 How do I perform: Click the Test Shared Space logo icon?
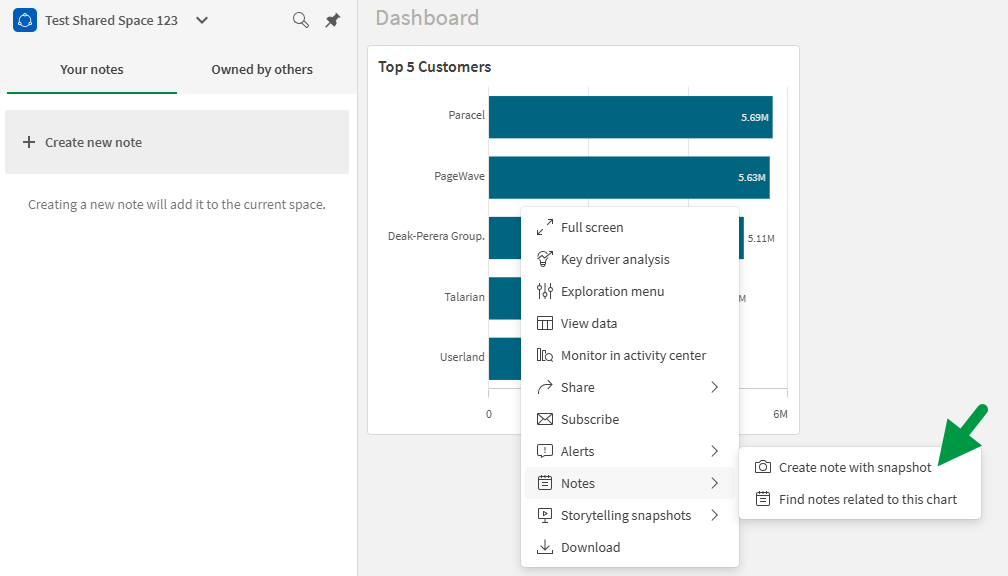pos(25,20)
